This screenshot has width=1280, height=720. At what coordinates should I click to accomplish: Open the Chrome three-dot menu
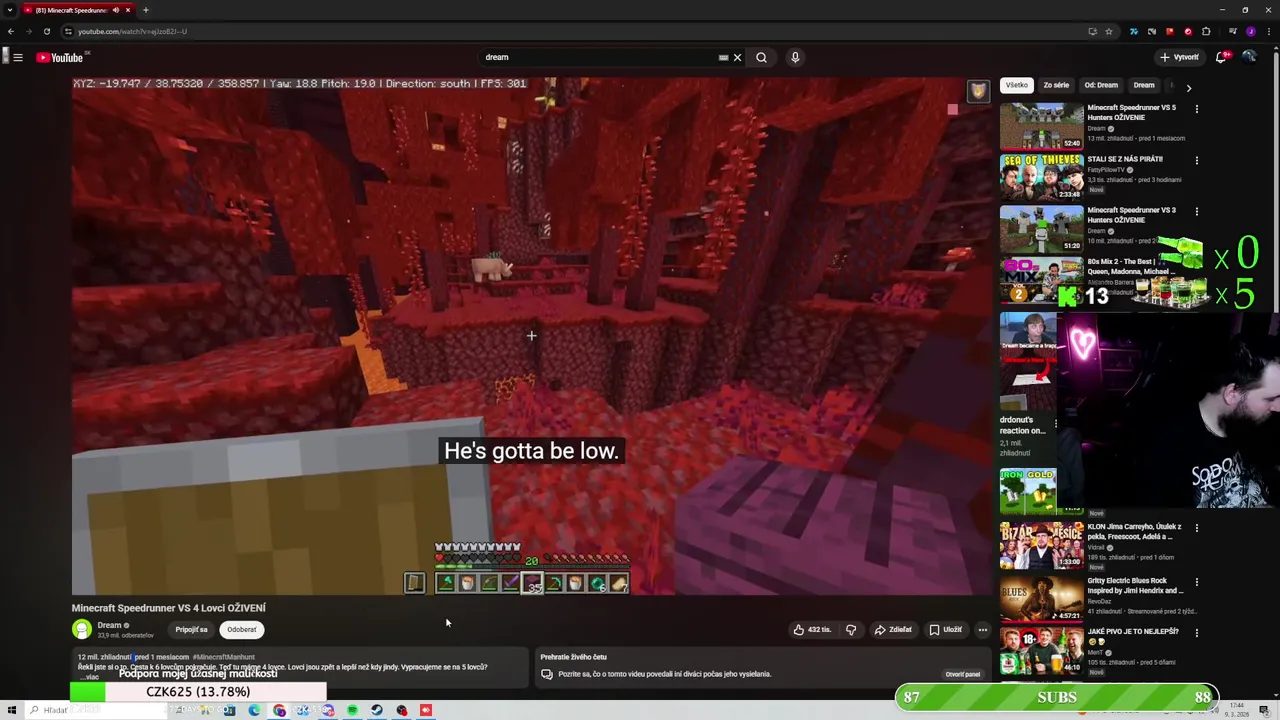[x=1268, y=31]
